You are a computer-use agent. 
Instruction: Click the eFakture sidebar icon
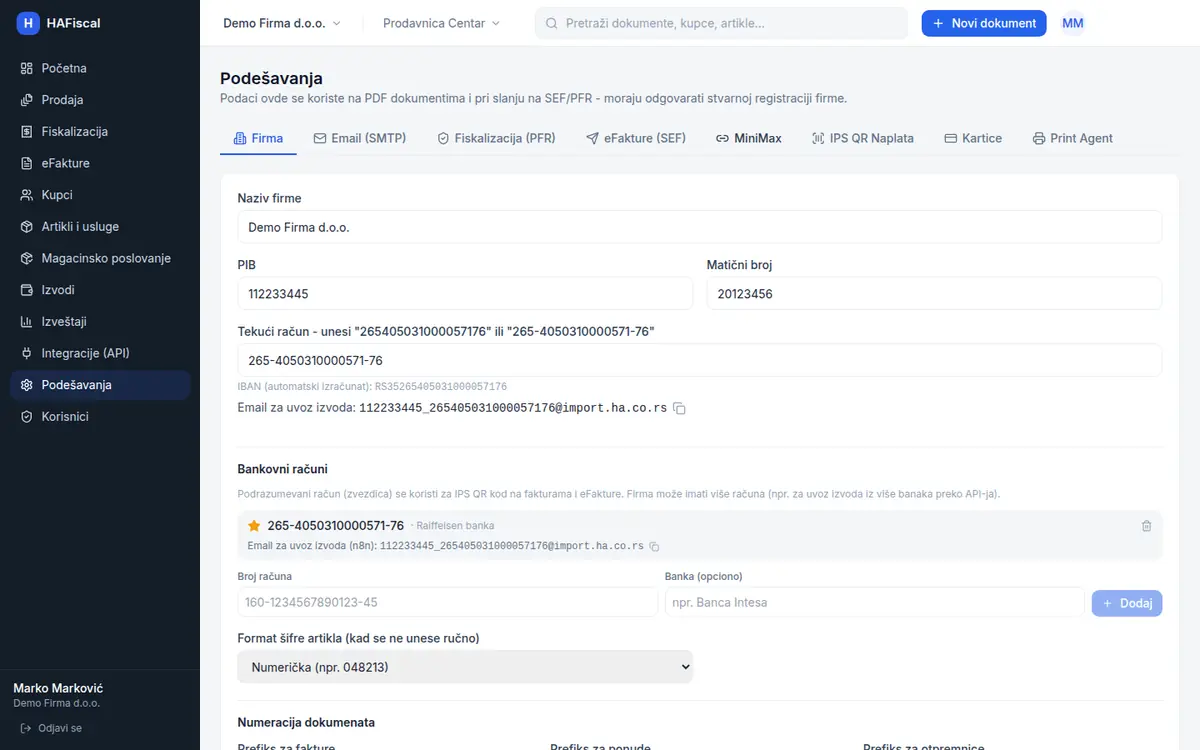tap(27, 163)
